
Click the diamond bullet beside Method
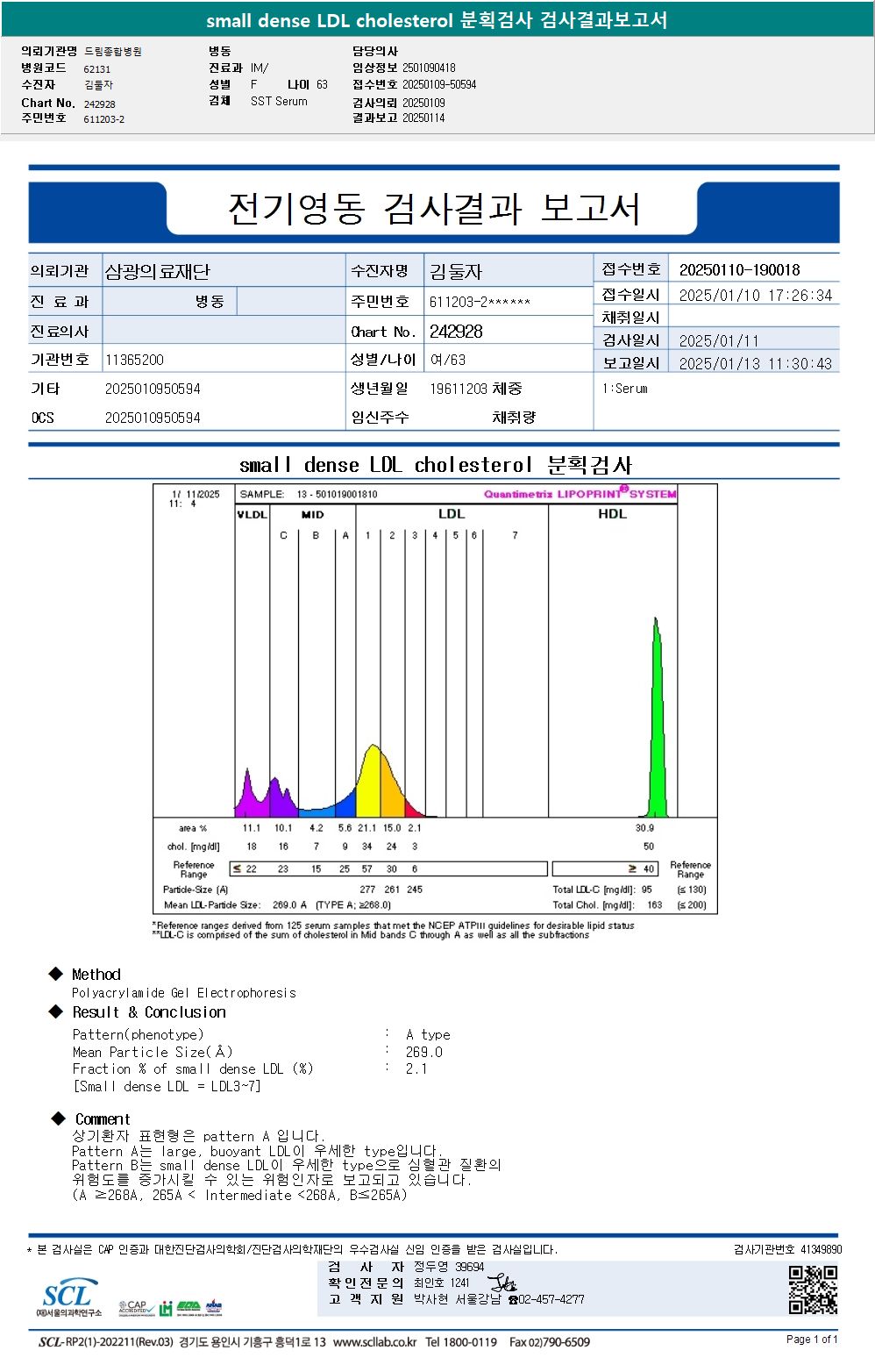56,974
